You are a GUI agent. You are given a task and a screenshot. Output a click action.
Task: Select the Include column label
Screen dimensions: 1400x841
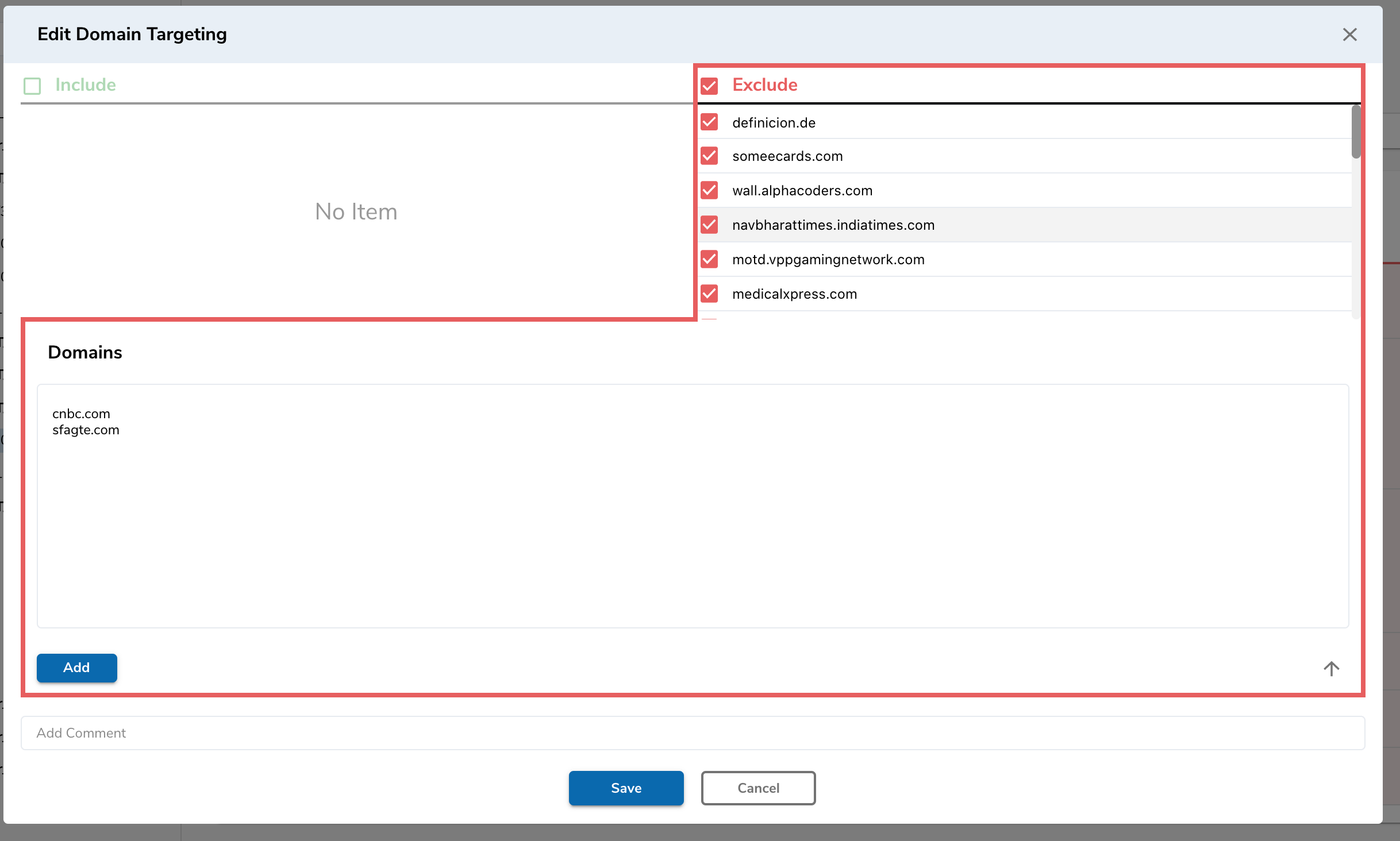pos(86,85)
